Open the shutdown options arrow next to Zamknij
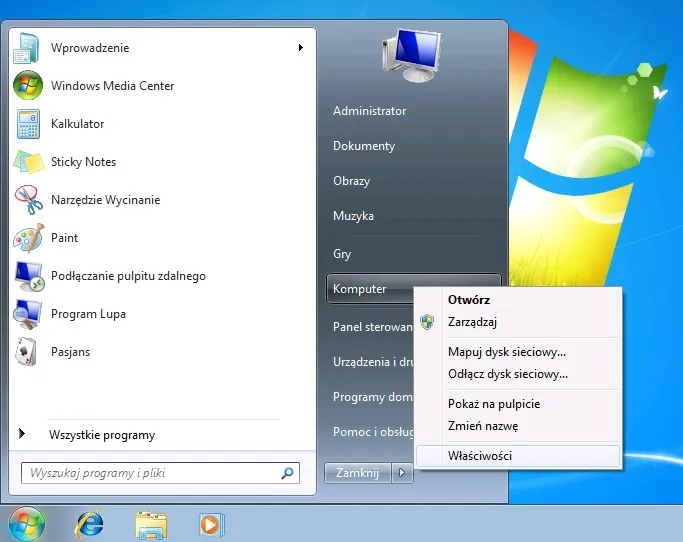 pyautogui.click(x=402, y=473)
